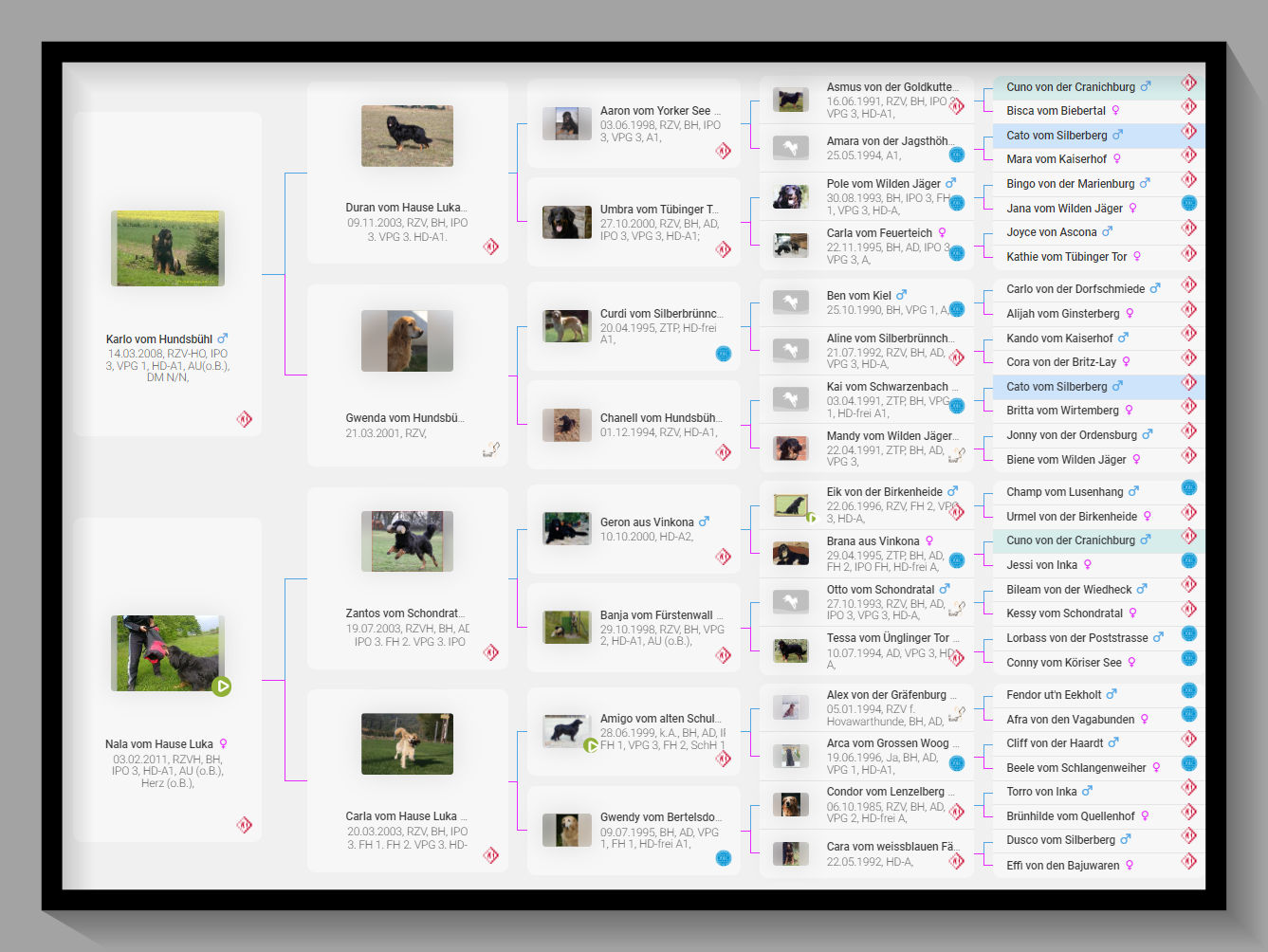Open Banja vom Fürstenwall pedigree entry
The image size is (1268, 952).
655,615
